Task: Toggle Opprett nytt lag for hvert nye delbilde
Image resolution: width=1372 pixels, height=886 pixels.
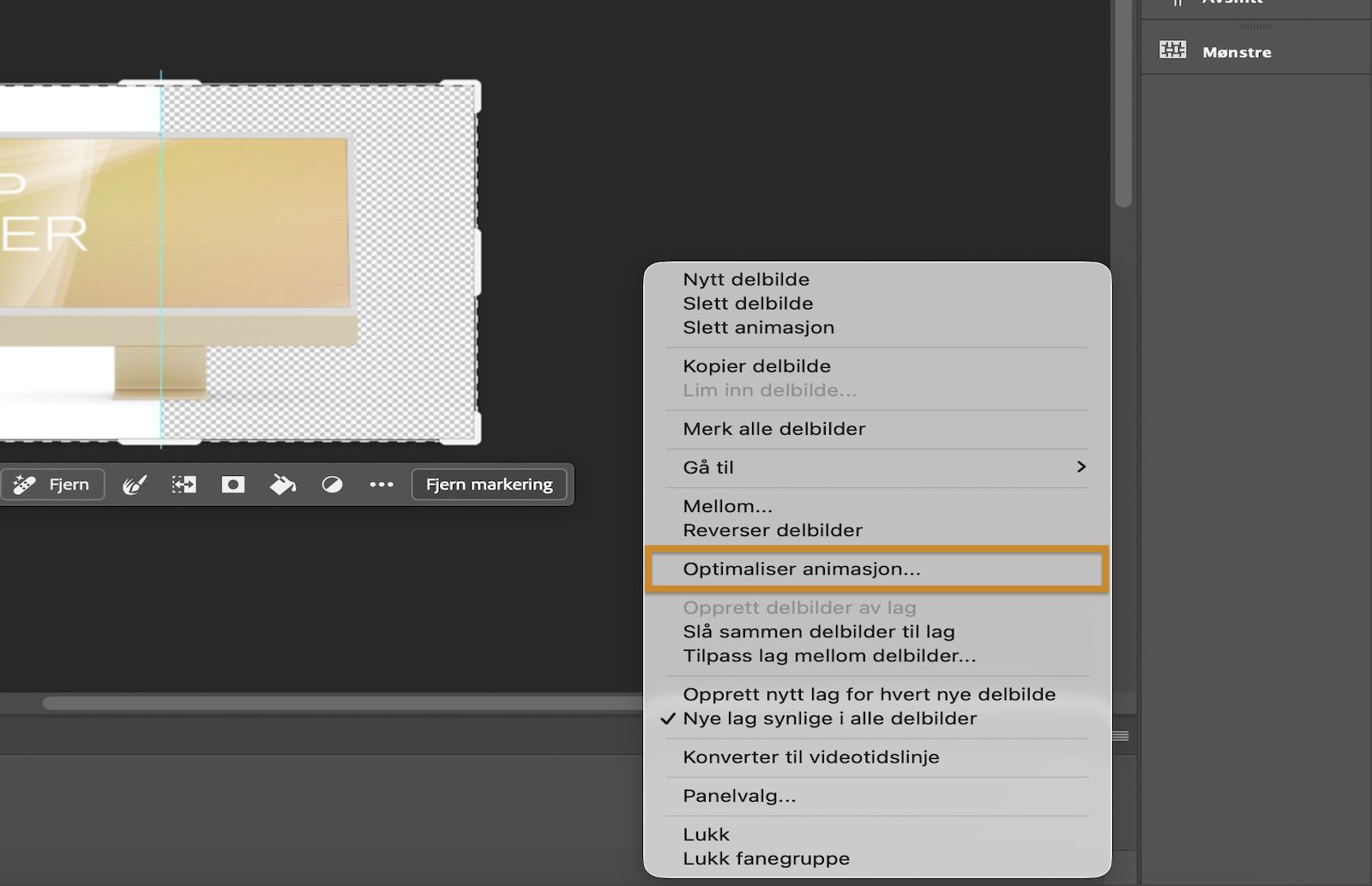Action: pos(869,695)
